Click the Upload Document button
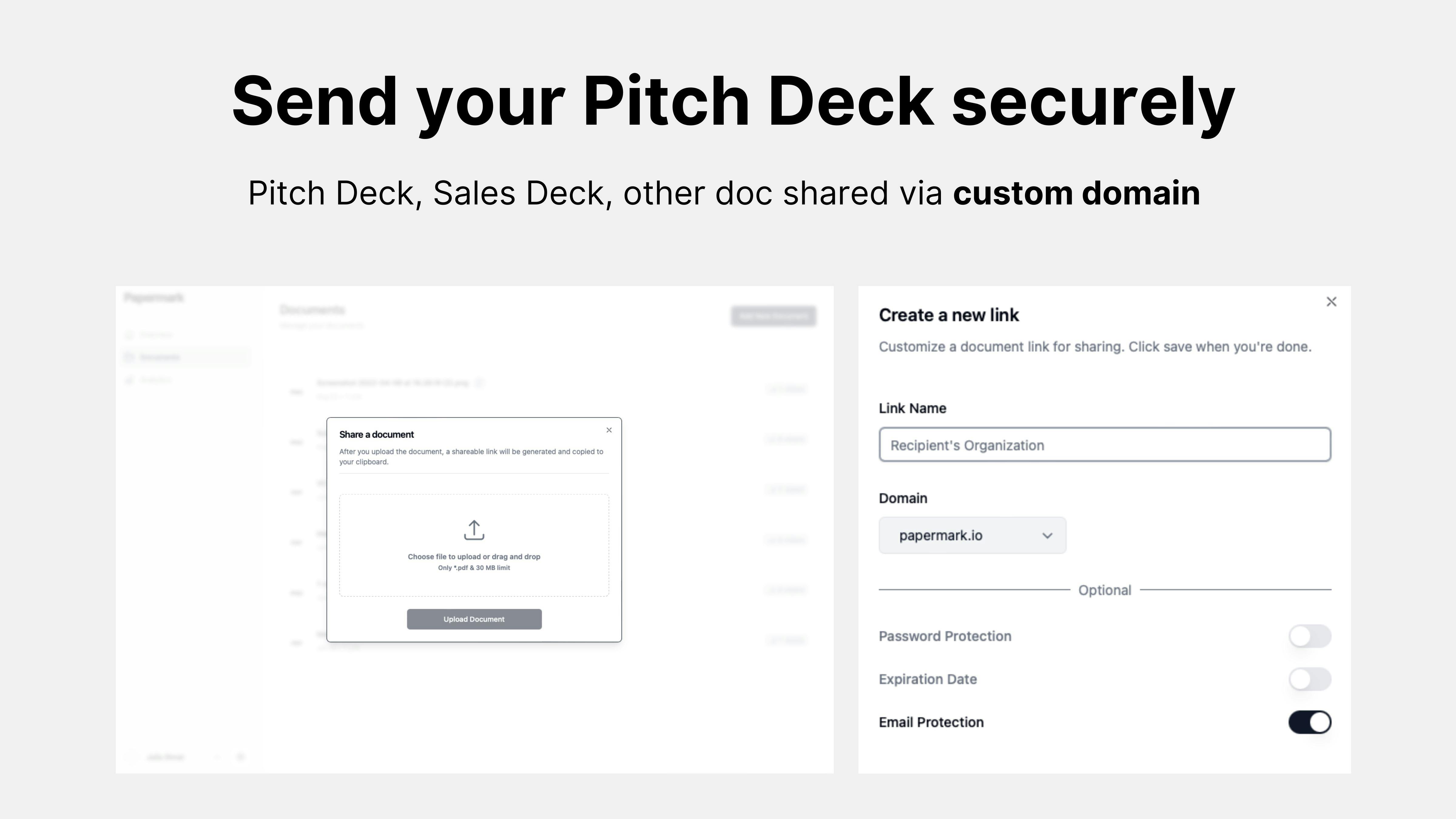Screen dimensions: 1456x819 [474, 619]
